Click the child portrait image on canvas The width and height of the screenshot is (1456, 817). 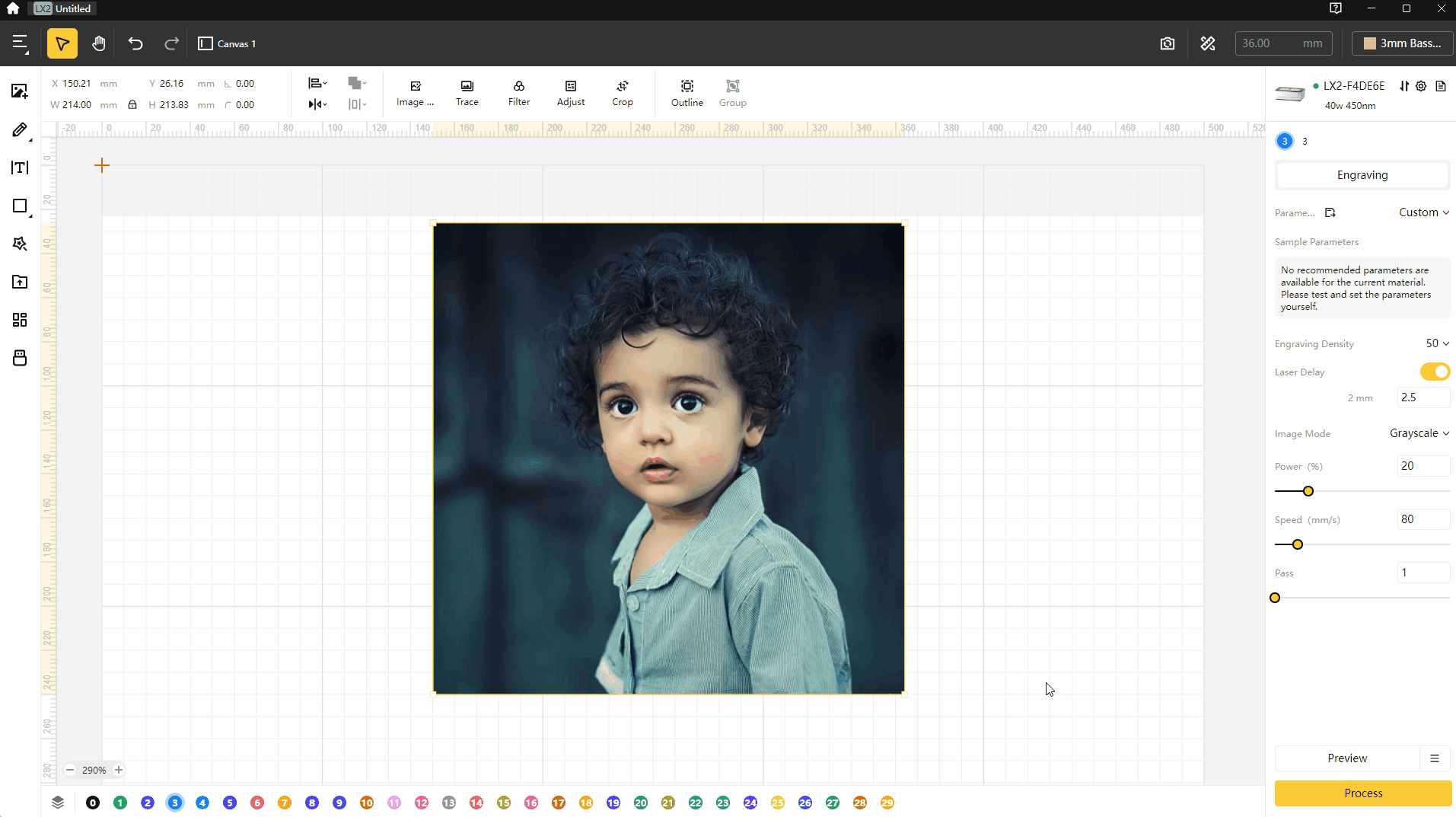pyautogui.click(x=669, y=458)
